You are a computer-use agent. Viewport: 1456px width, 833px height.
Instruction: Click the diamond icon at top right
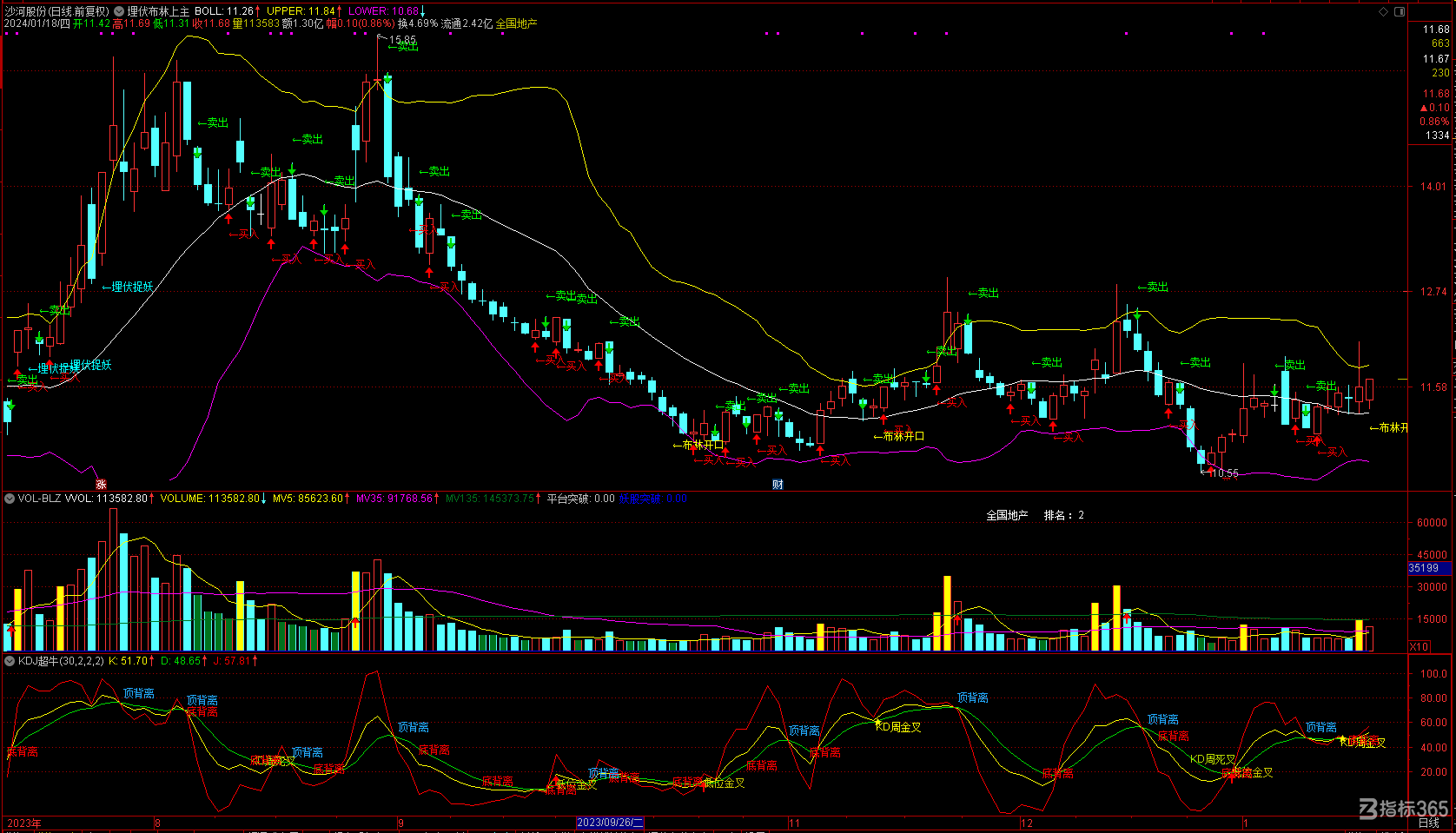tap(1384, 11)
